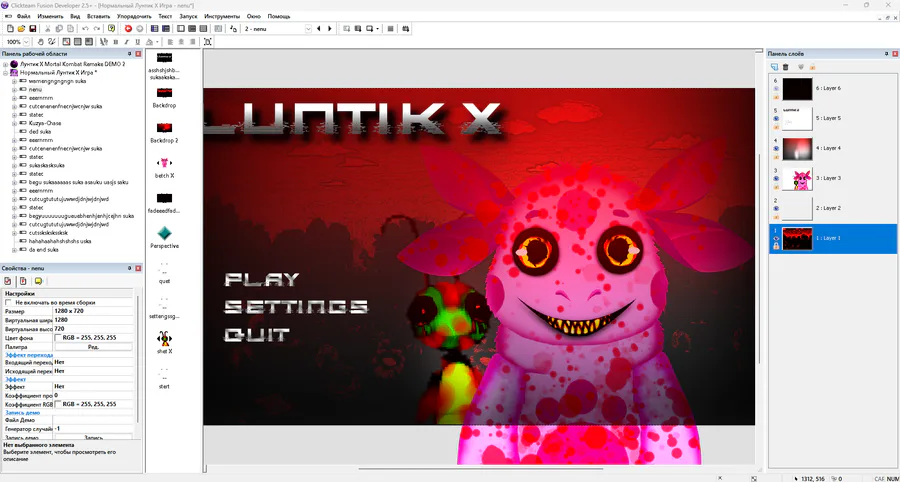Toggle the lock on Layer 6
Screen dimensions: 900x482
click(x=775, y=97)
